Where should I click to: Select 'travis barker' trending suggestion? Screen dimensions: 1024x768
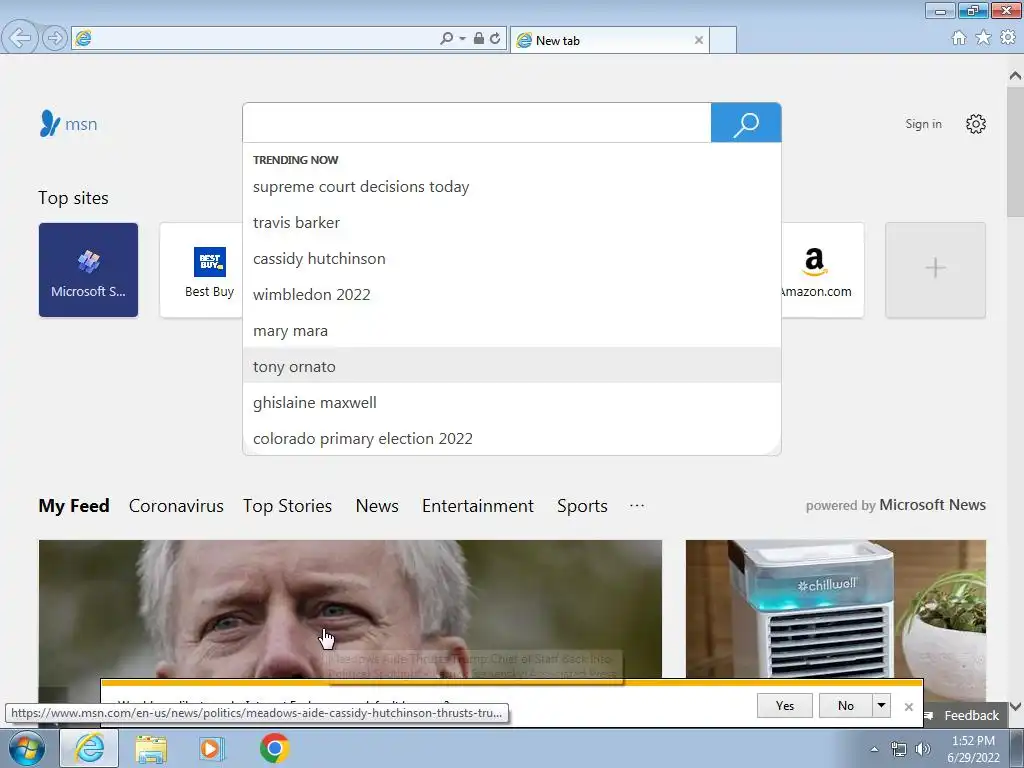[x=512, y=223]
